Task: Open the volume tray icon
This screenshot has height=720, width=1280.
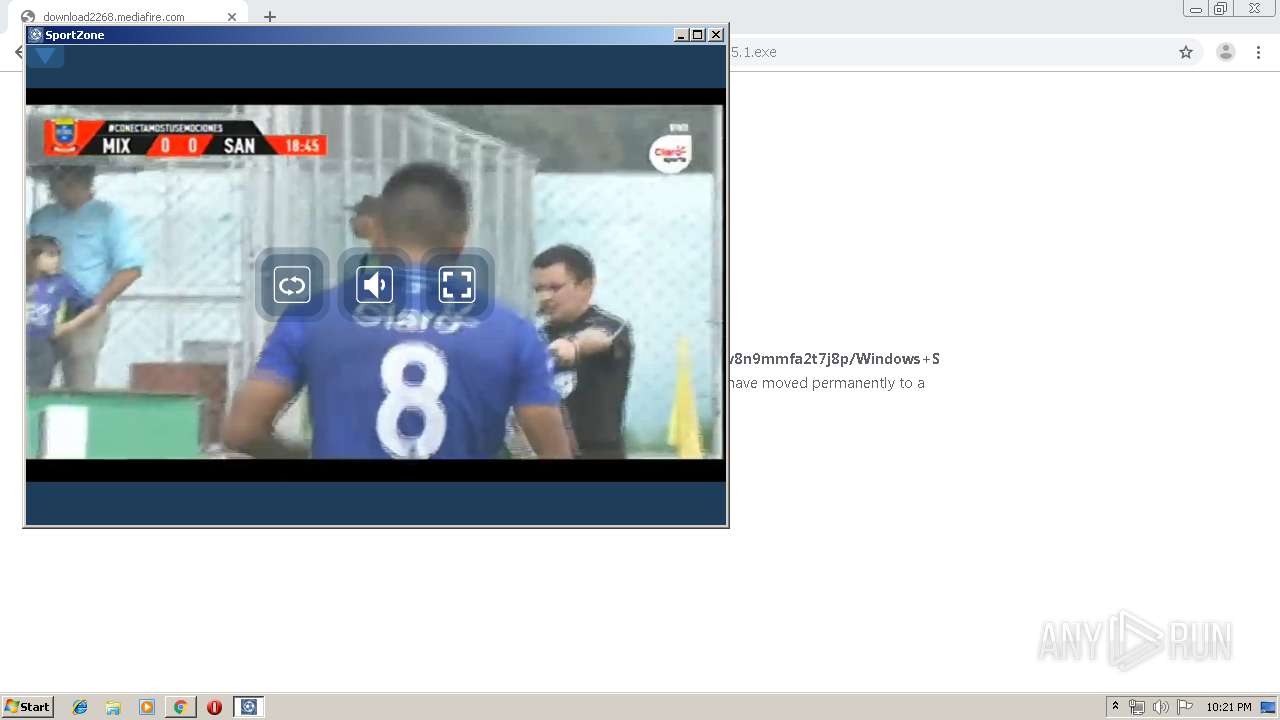Action: click(1161, 707)
